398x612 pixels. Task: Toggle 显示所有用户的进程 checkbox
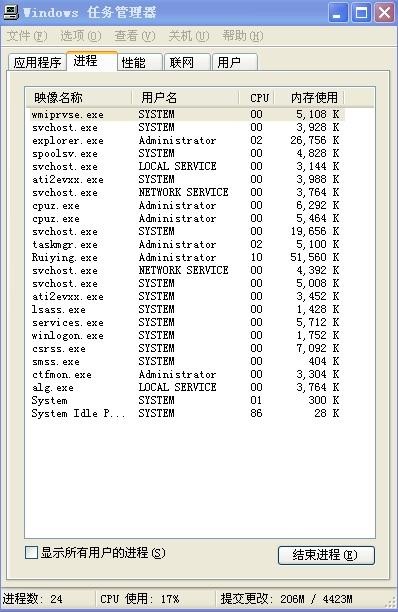[31, 553]
